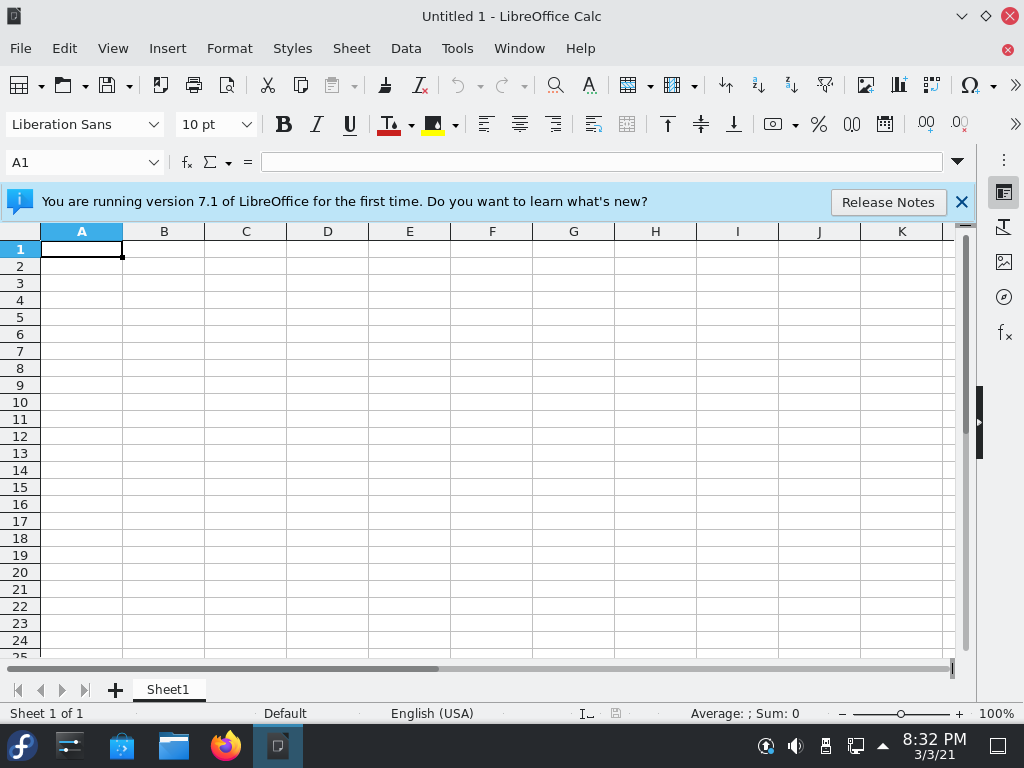Apply the yellow background color
The height and width of the screenshot is (768, 1024).
(433, 124)
